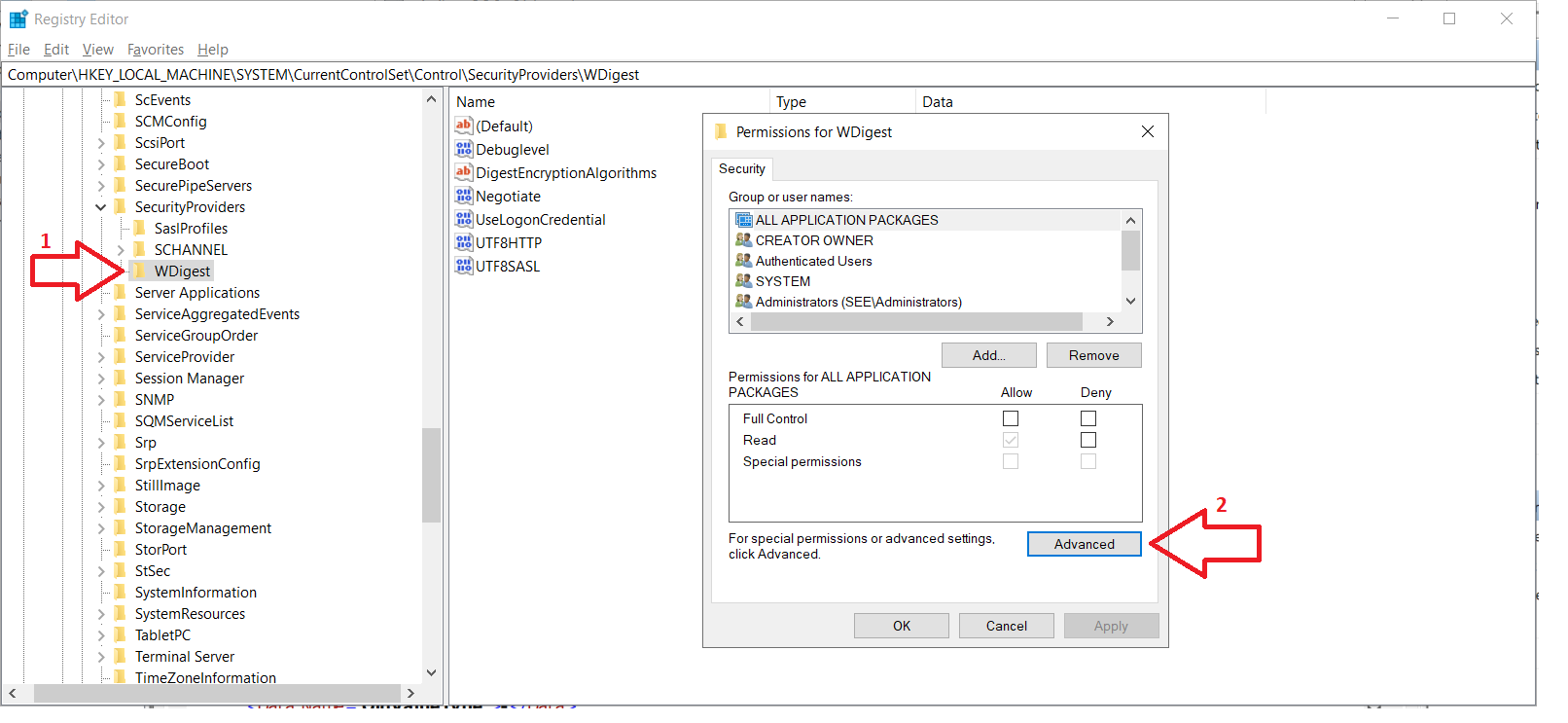Screen dimensions: 1568x723
Task: Click the Registry Editor title bar app icon
Action: point(18,18)
